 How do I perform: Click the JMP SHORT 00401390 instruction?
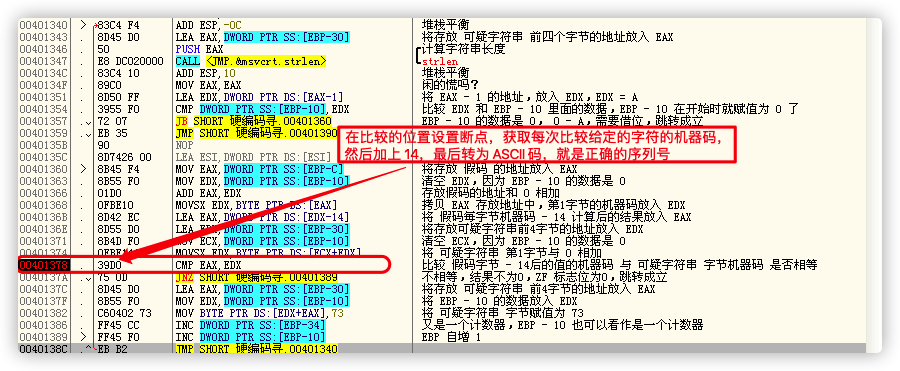click(x=258, y=133)
